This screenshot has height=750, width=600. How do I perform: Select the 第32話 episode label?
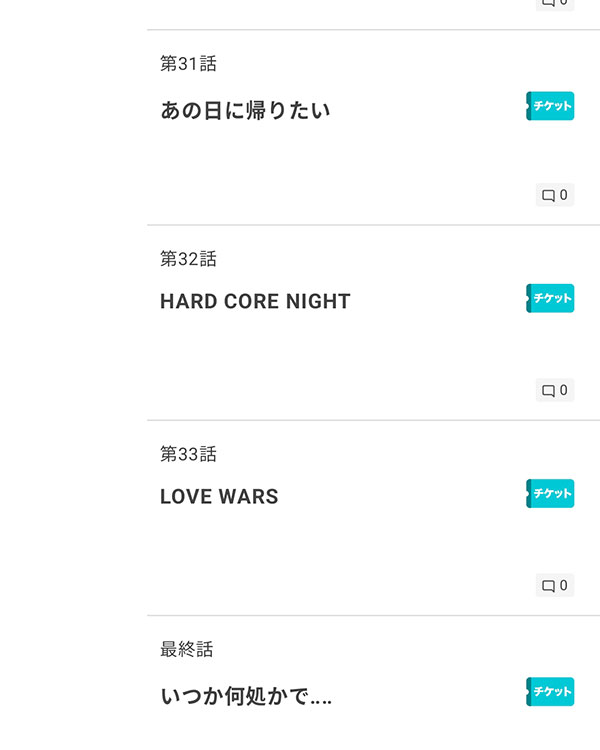coord(188,259)
